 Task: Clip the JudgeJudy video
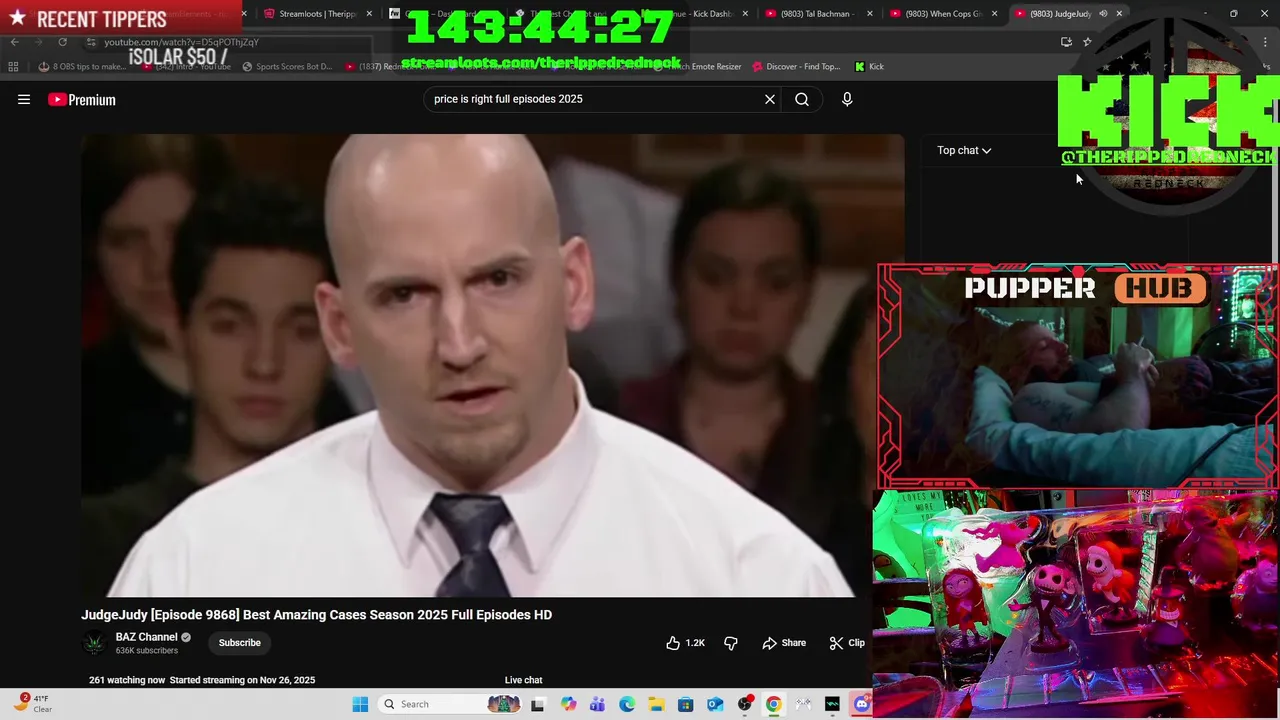tap(847, 643)
